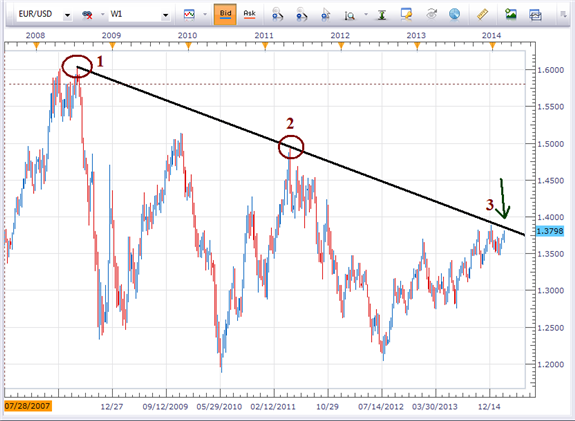Toggle the Bid price display
575x421 pixels.
click(x=225, y=14)
